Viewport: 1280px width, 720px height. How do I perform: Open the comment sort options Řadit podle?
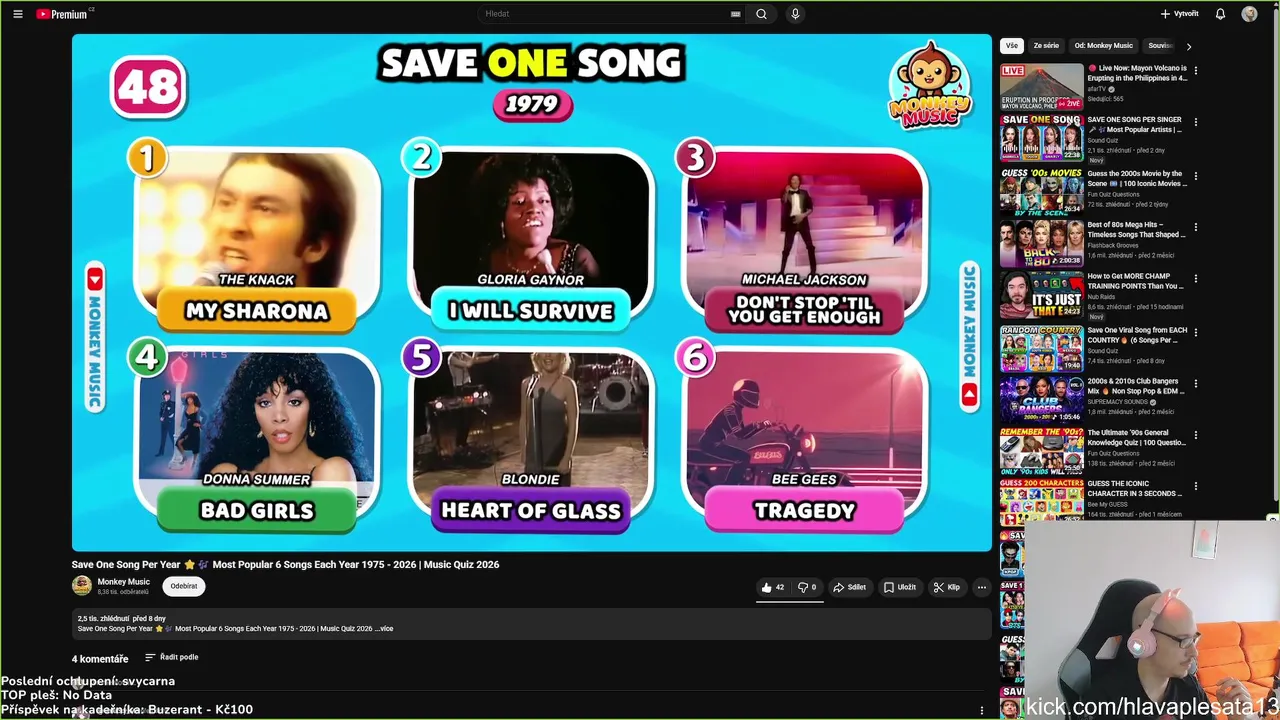point(172,657)
